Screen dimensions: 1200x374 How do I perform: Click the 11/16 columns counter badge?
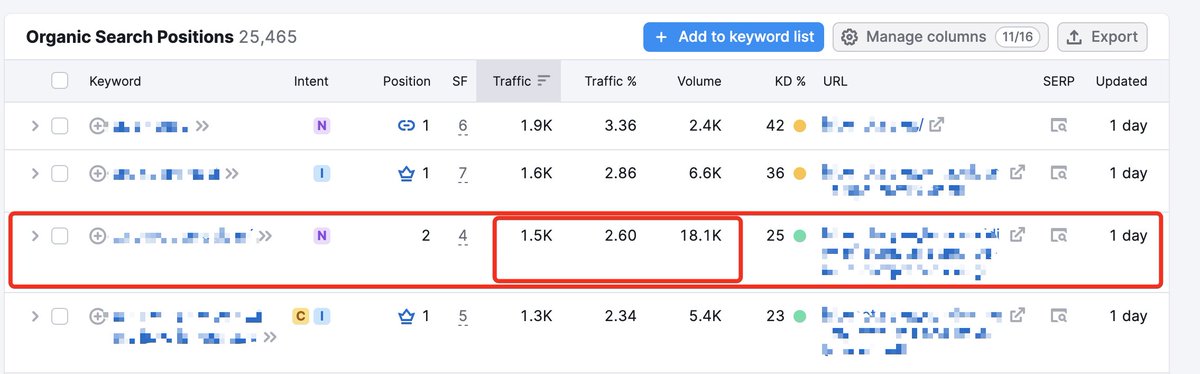tap(1017, 37)
